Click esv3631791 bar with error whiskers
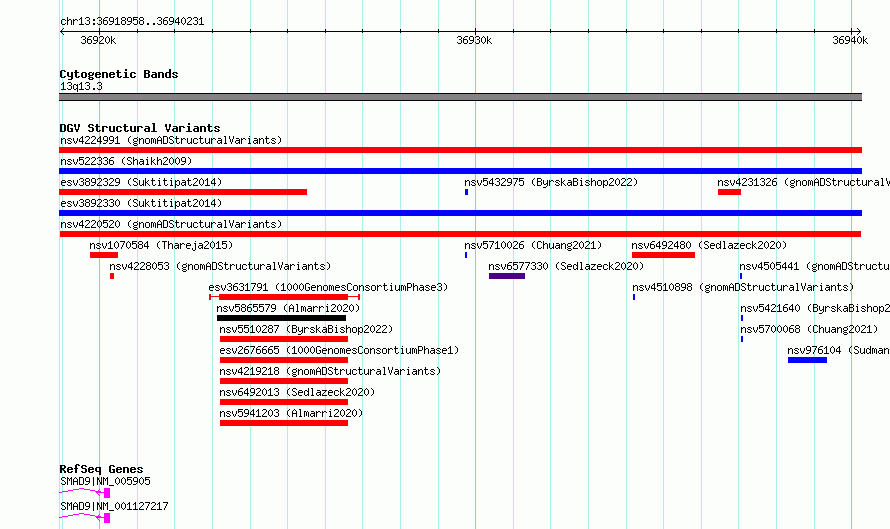The height and width of the screenshot is (529, 890). tap(284, 297)
